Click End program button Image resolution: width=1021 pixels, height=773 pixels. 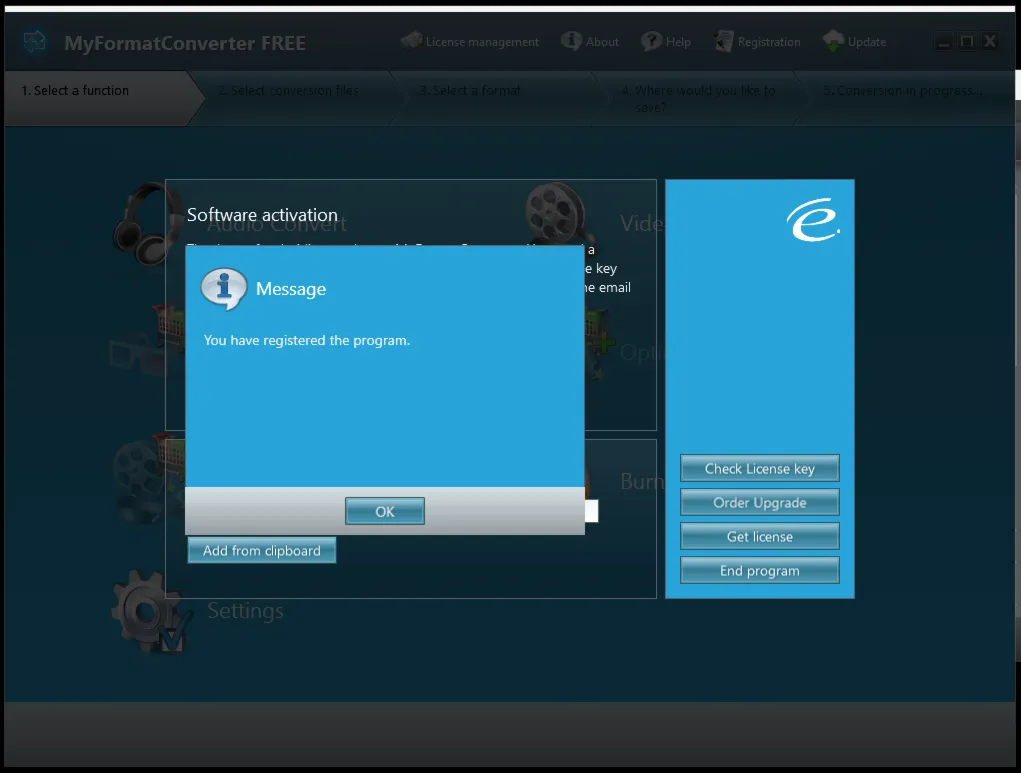coord(759,570)
